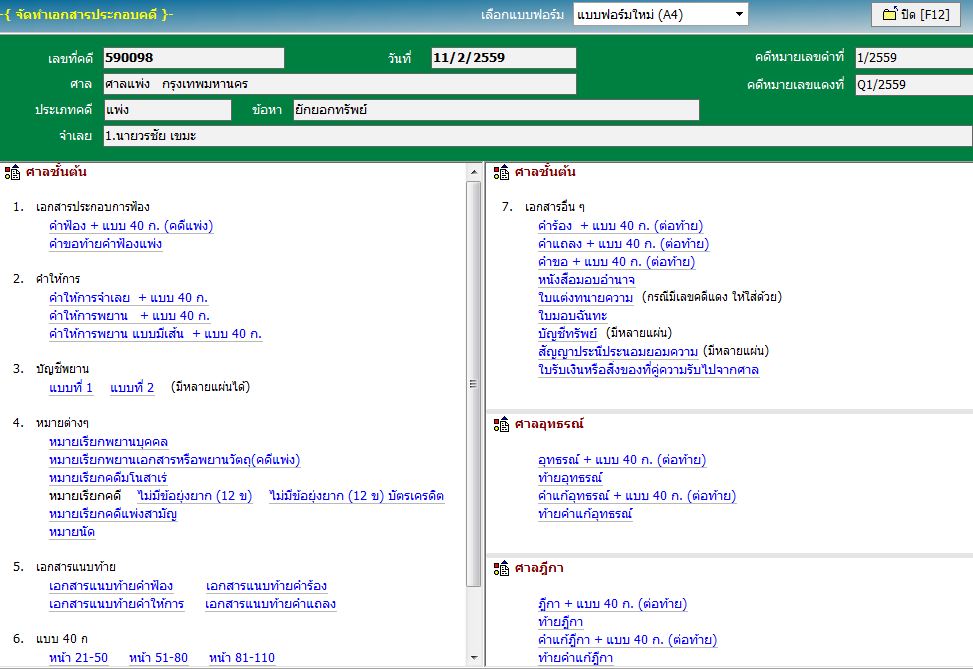Open the ใบแต่งทนายความ link
Viewport: 973px width, 669px height.
[x=586, y=298]
